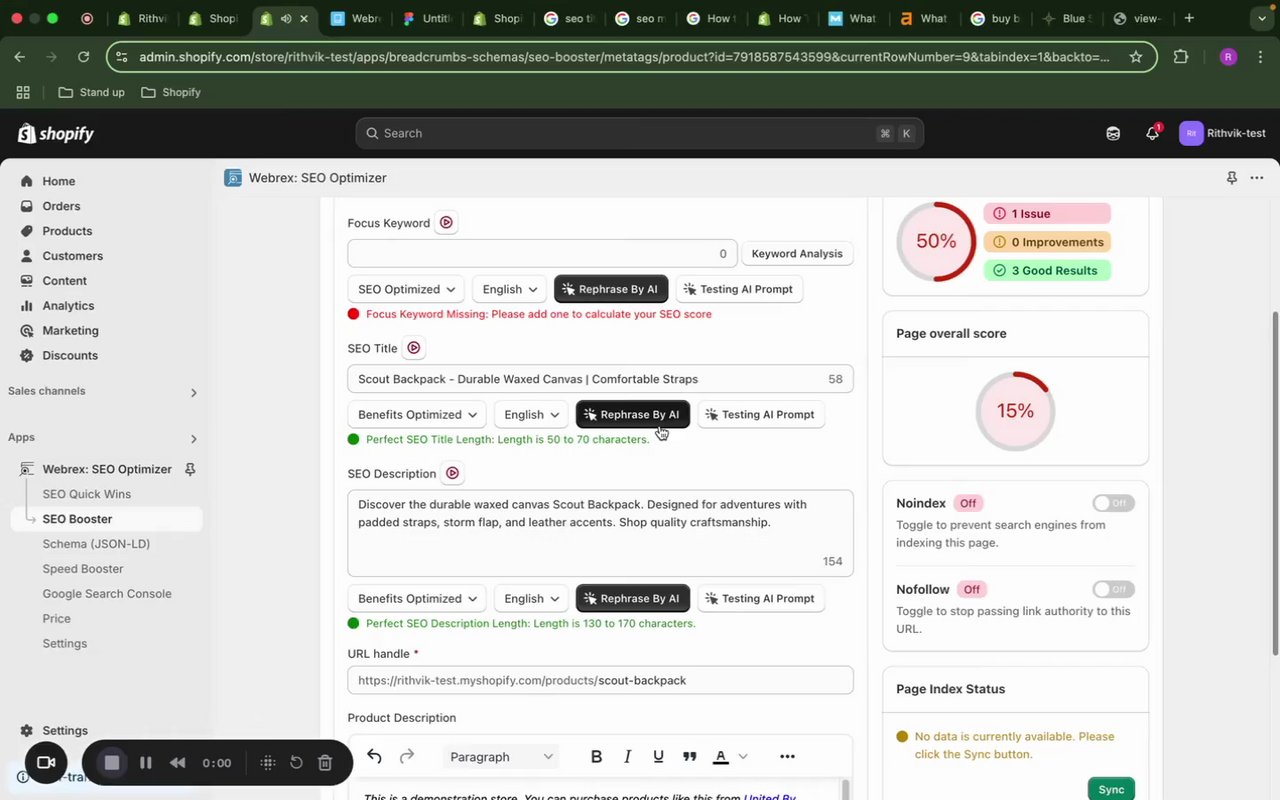Rewind the screen recording

pos(177,763)
